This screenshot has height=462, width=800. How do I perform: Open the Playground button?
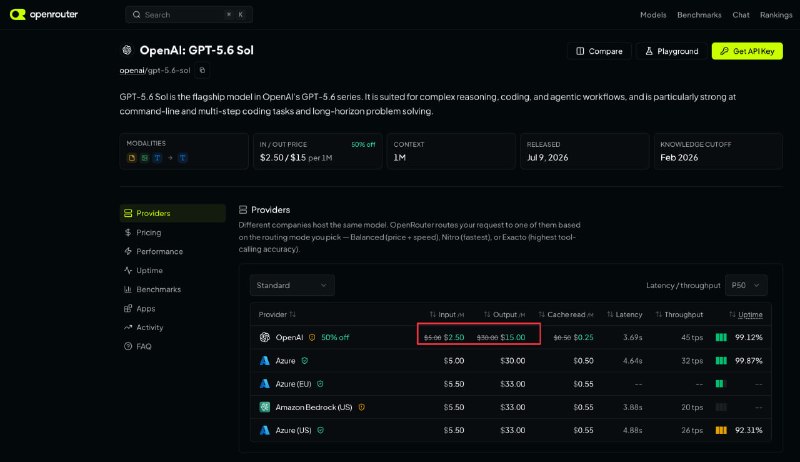(671, 51)
